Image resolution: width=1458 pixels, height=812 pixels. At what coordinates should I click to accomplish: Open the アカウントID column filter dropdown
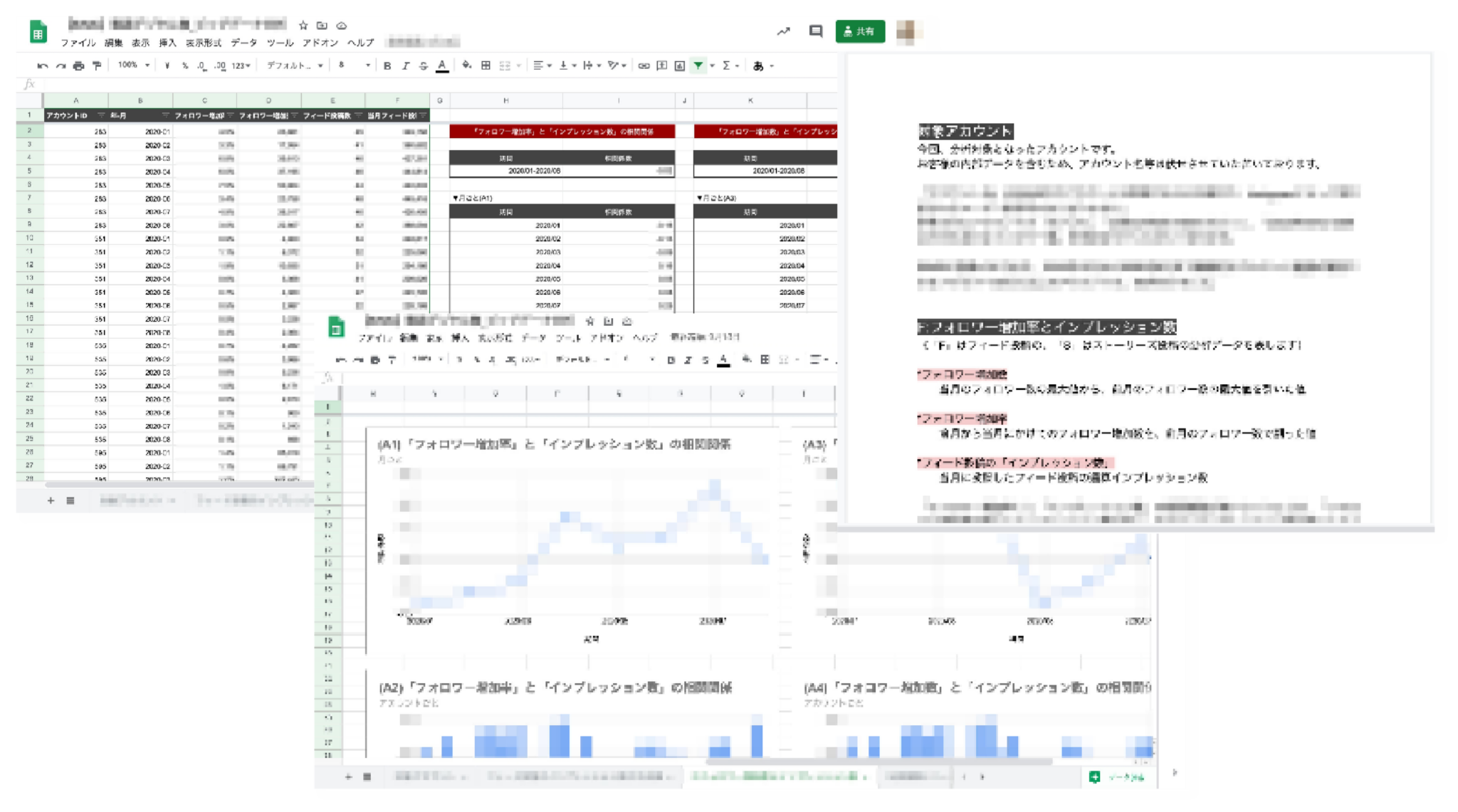click(100, 115)
